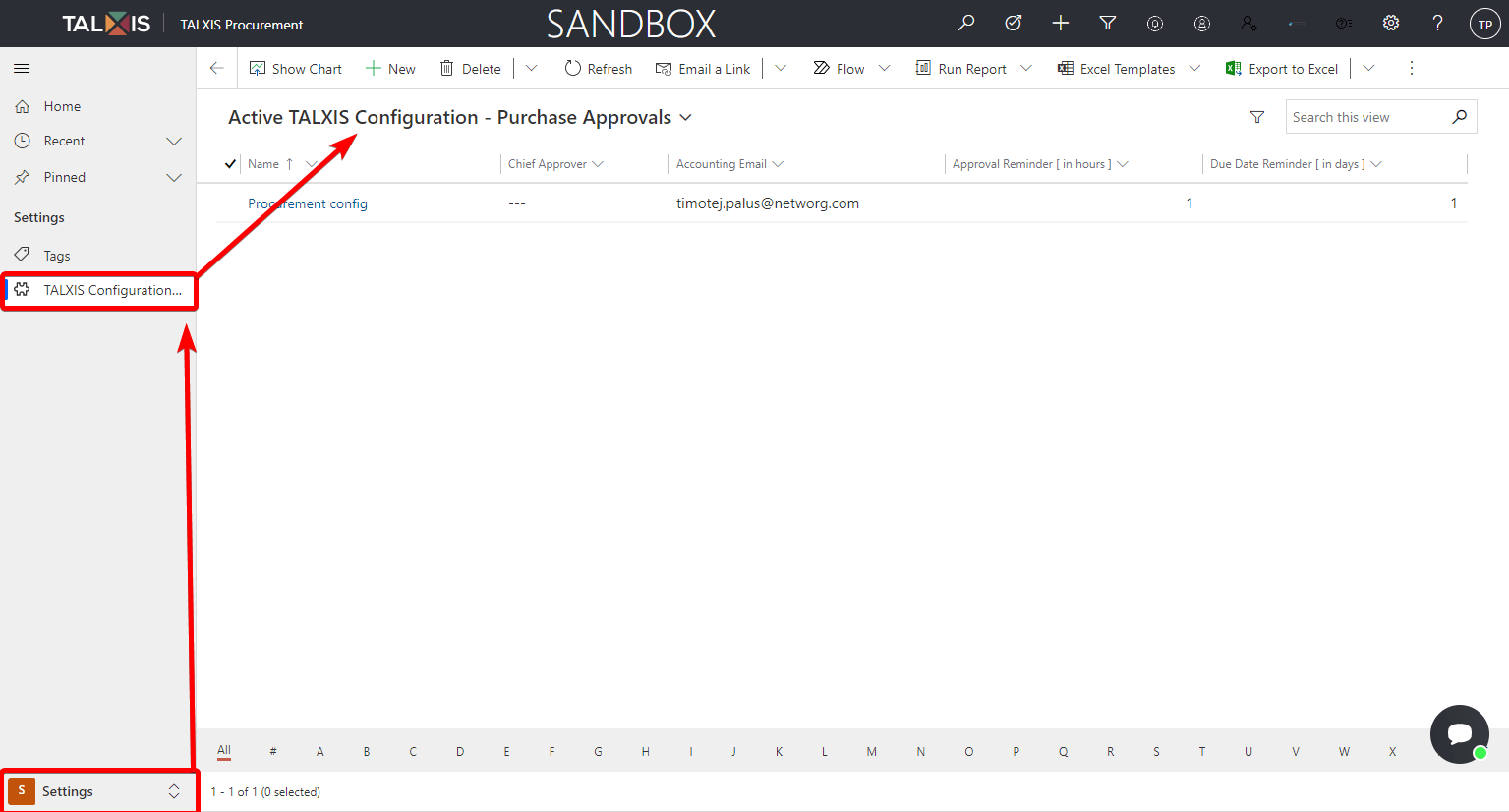This screenshot has height=812, width=1509.
Task: Open the settings gear icon
Action: coord(1391,23)
